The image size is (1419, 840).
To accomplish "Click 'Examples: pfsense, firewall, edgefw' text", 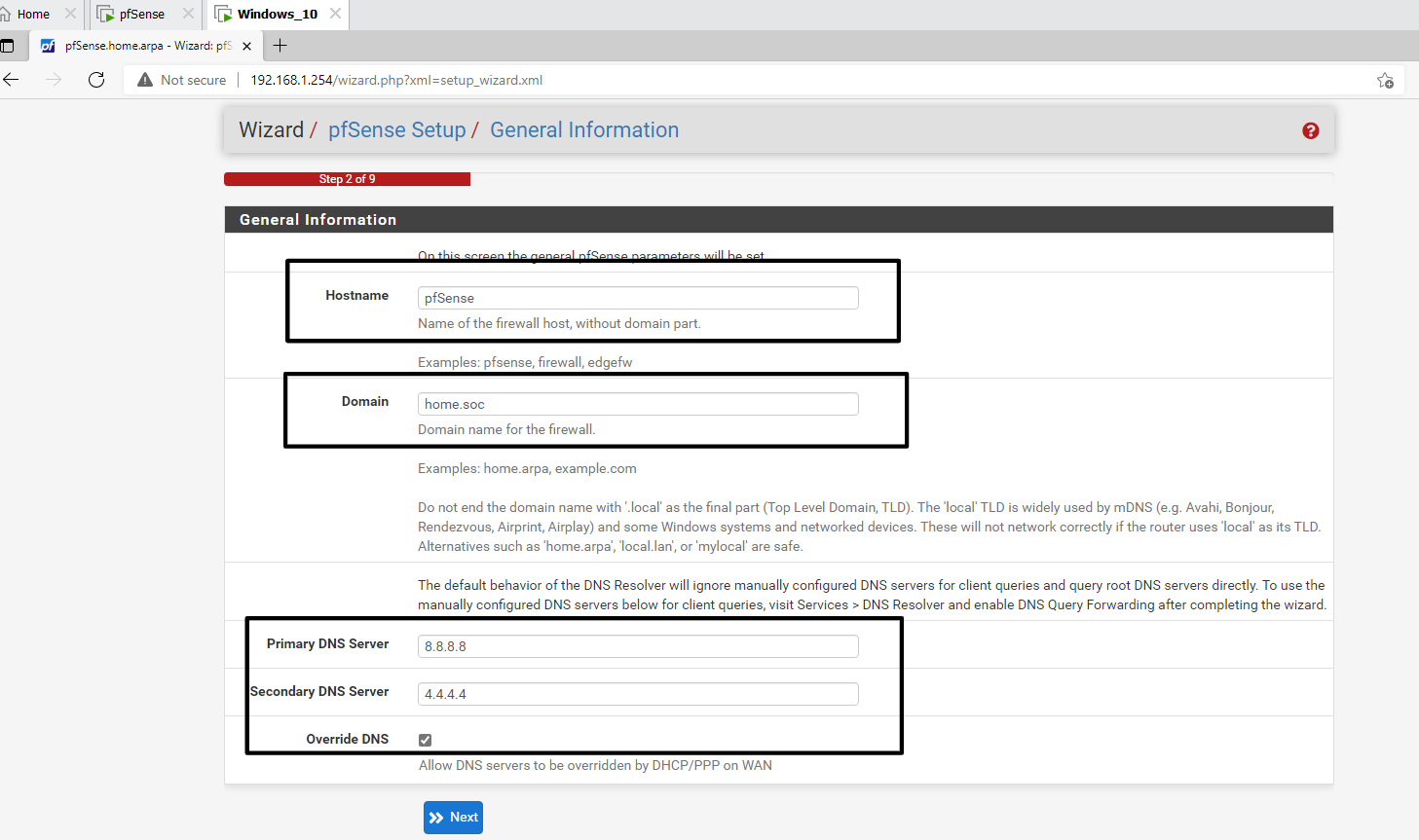I will tap(525, 362).
